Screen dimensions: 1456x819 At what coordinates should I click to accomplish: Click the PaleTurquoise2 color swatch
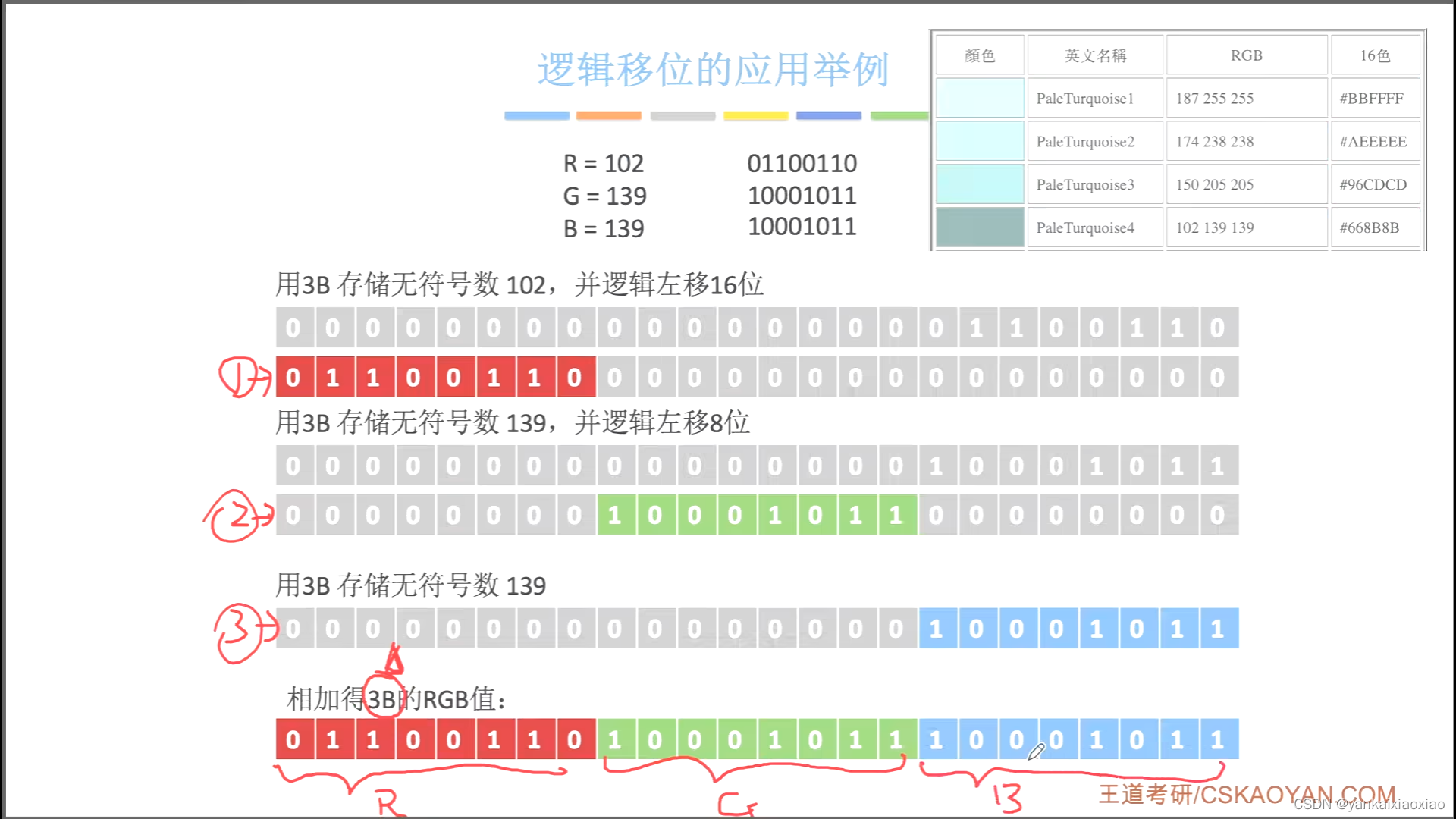click(980, 141)
